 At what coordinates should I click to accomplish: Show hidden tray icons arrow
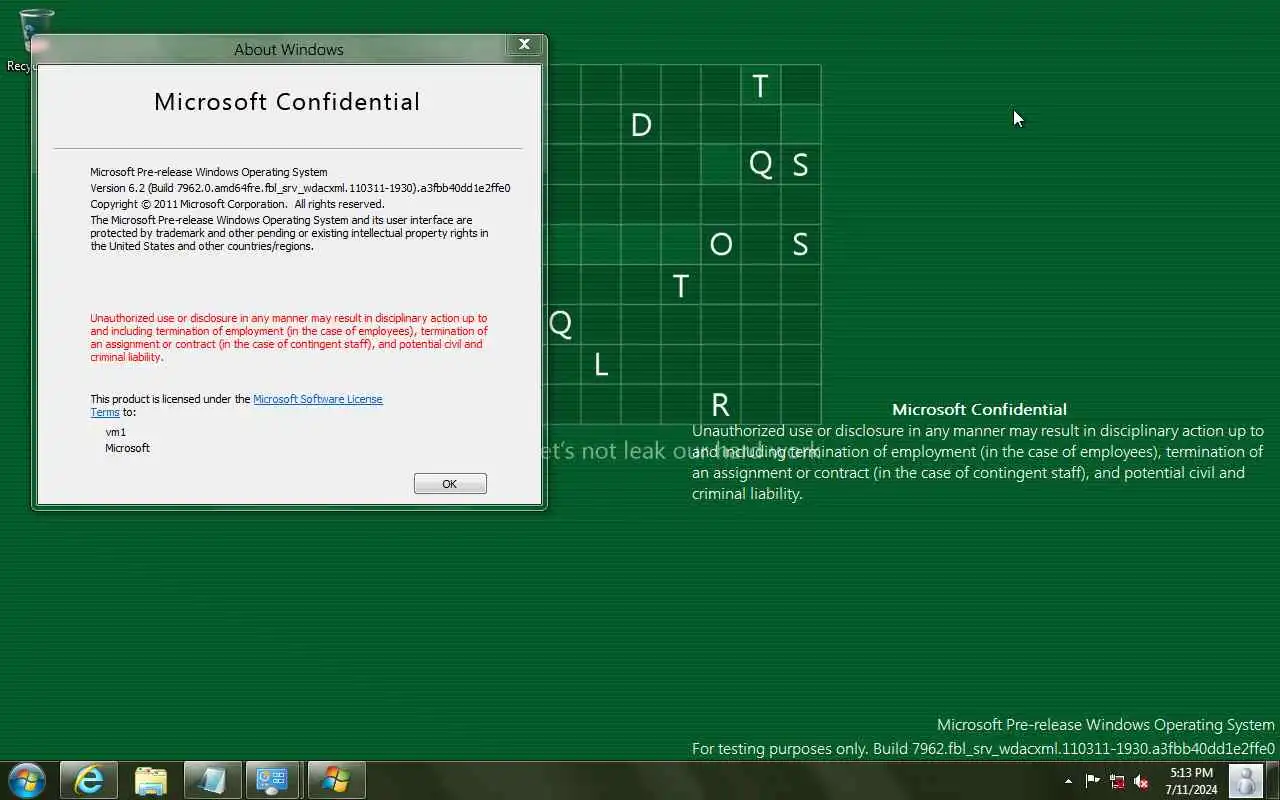tap(1068, 781)
